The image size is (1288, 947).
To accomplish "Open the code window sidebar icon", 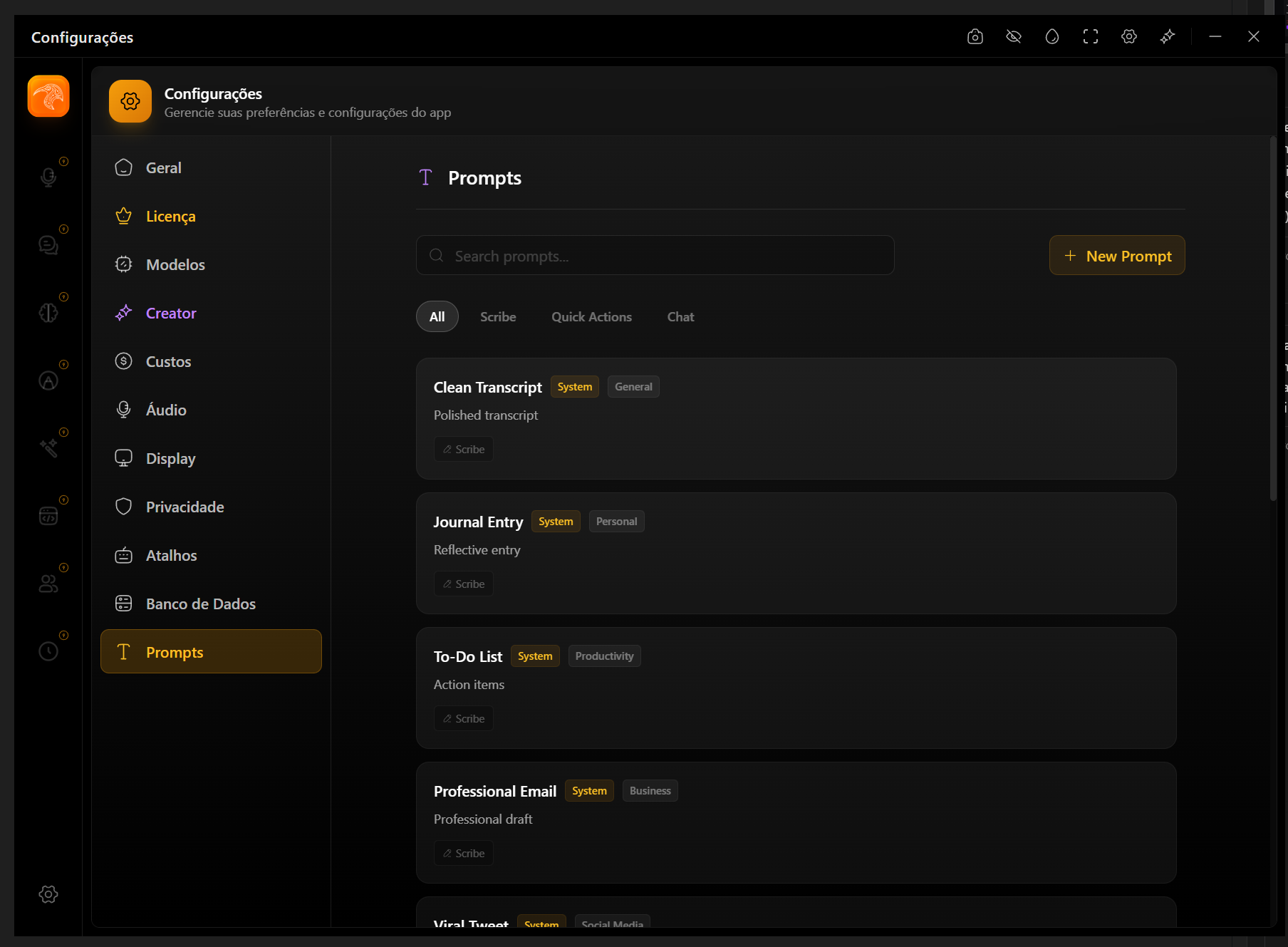I will coord(48,515).
